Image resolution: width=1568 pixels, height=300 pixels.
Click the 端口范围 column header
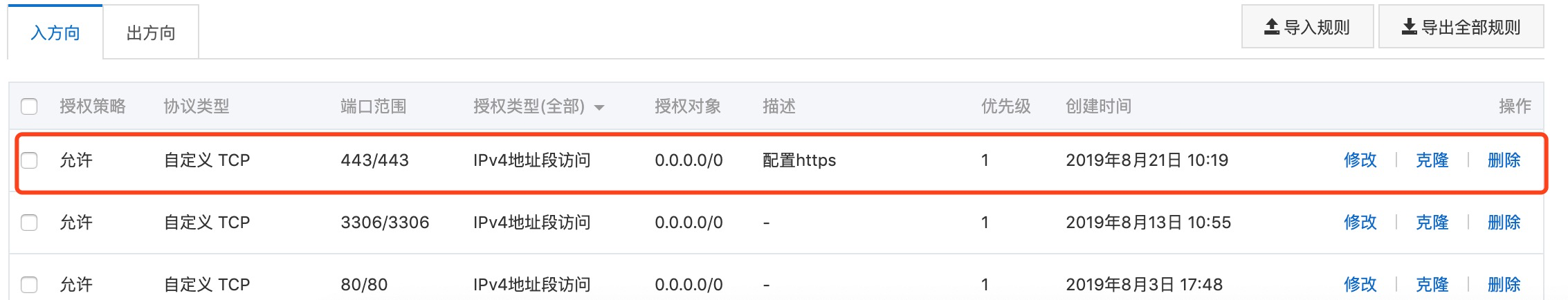pyautogui.click(x=374, y=106)
